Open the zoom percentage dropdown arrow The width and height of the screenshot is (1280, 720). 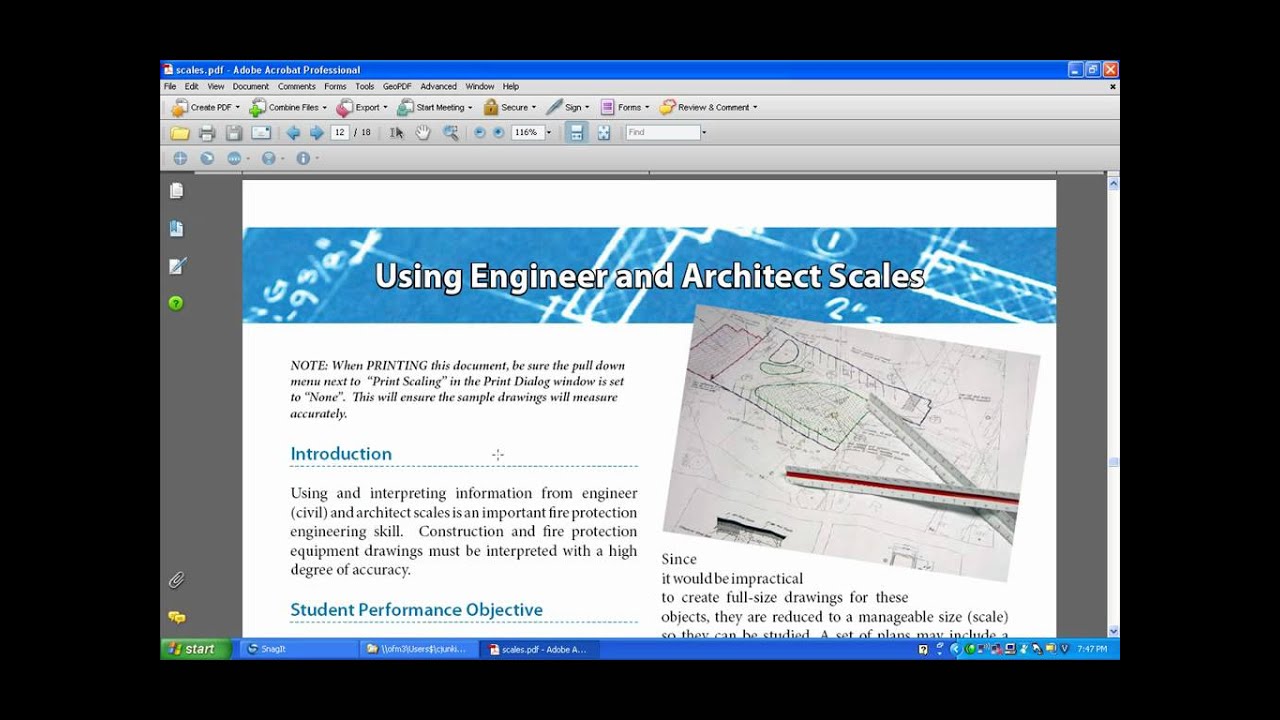click(549, 133)
